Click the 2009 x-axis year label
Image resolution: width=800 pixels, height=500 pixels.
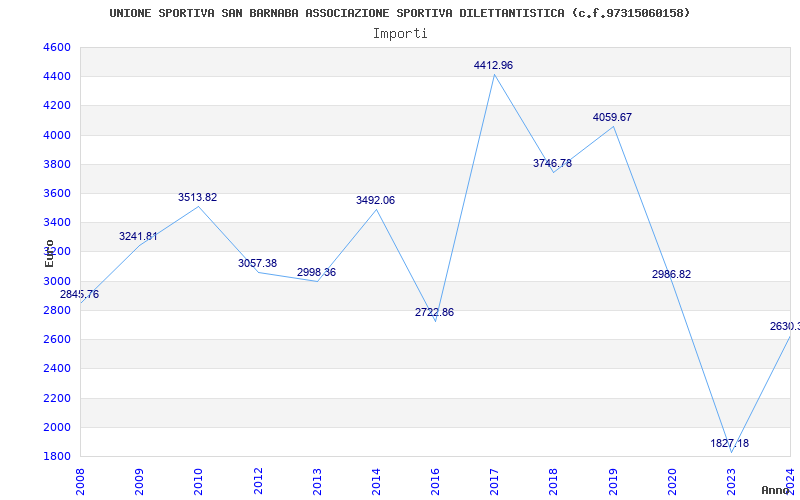pyautogui.click(x=139, y=482)
